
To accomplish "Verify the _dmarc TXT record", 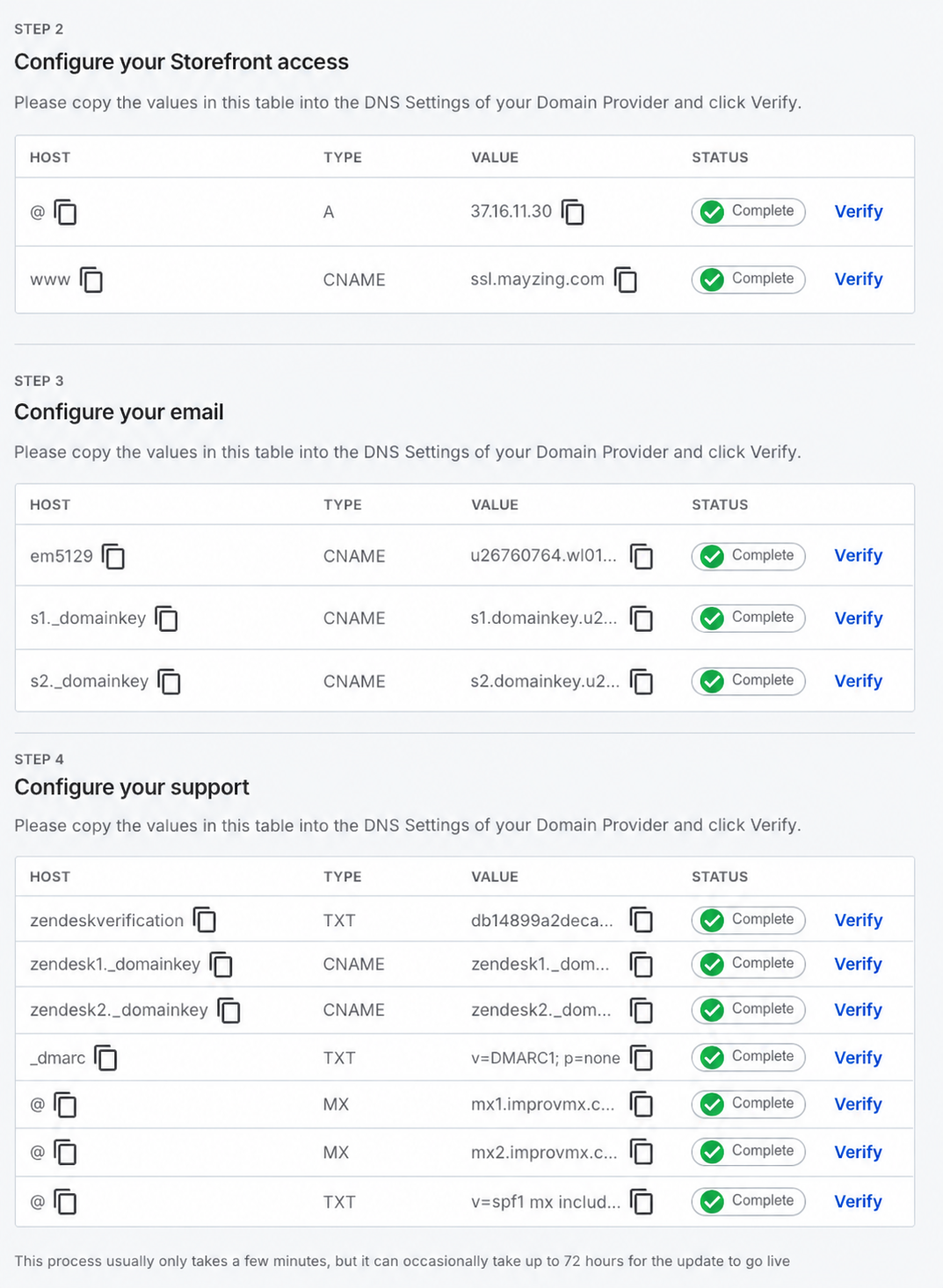I will [859, 1058].
